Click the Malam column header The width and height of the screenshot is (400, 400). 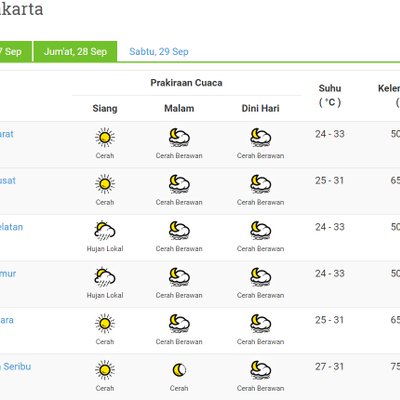pyautogui.click(x=179, y=108)
